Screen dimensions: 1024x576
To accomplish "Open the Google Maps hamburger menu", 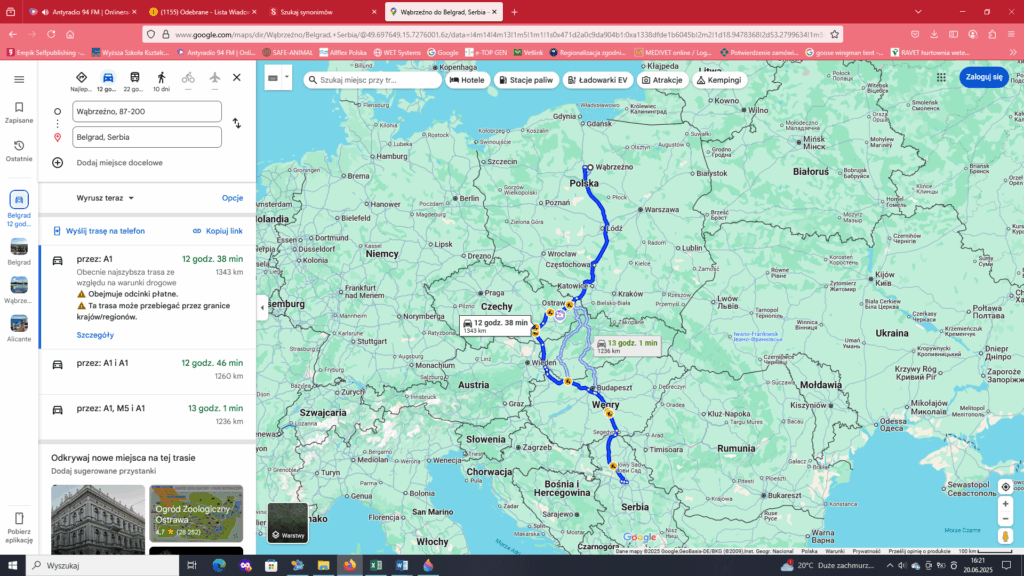I will 19,80.
